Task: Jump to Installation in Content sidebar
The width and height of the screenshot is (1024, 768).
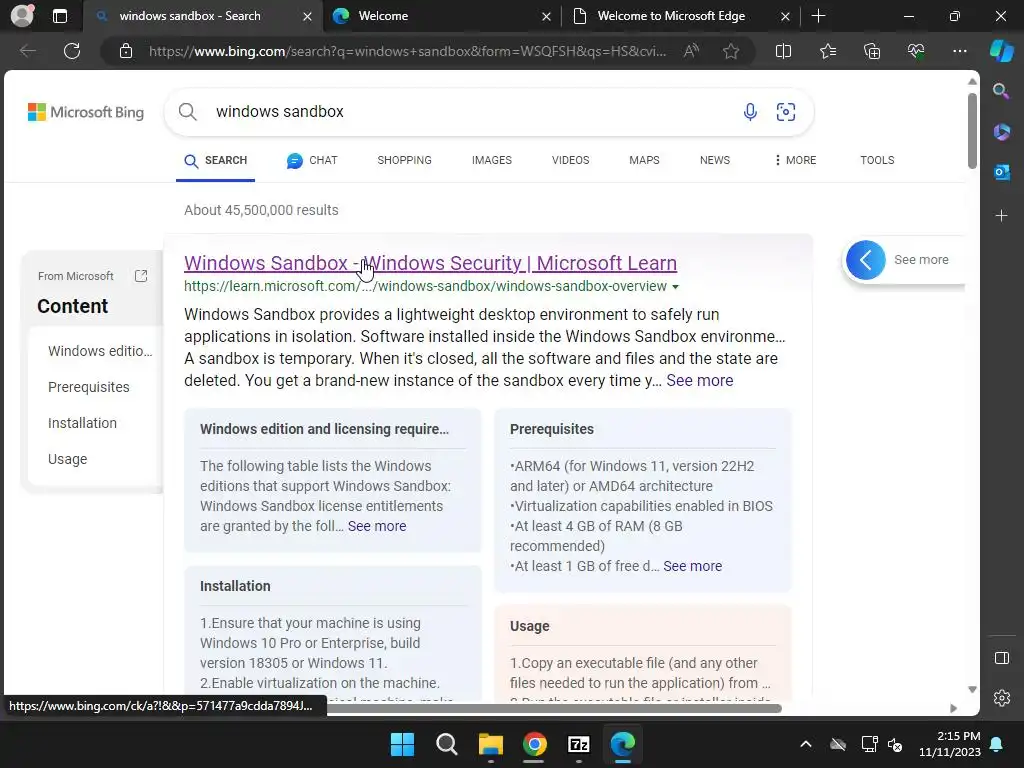Action: [x=82, y=423]
